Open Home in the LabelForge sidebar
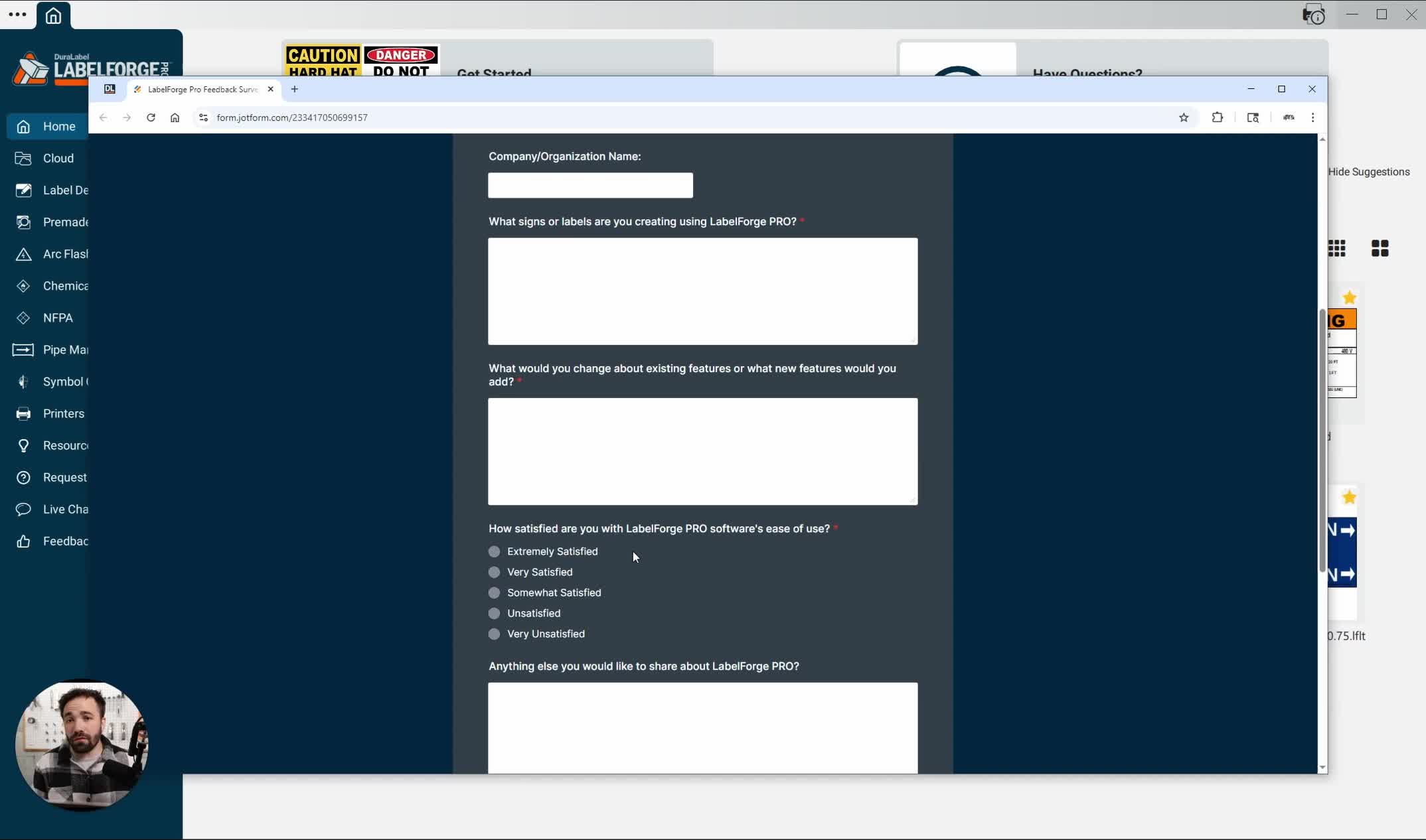1426x840 pixels. click(x=47, y=126)
